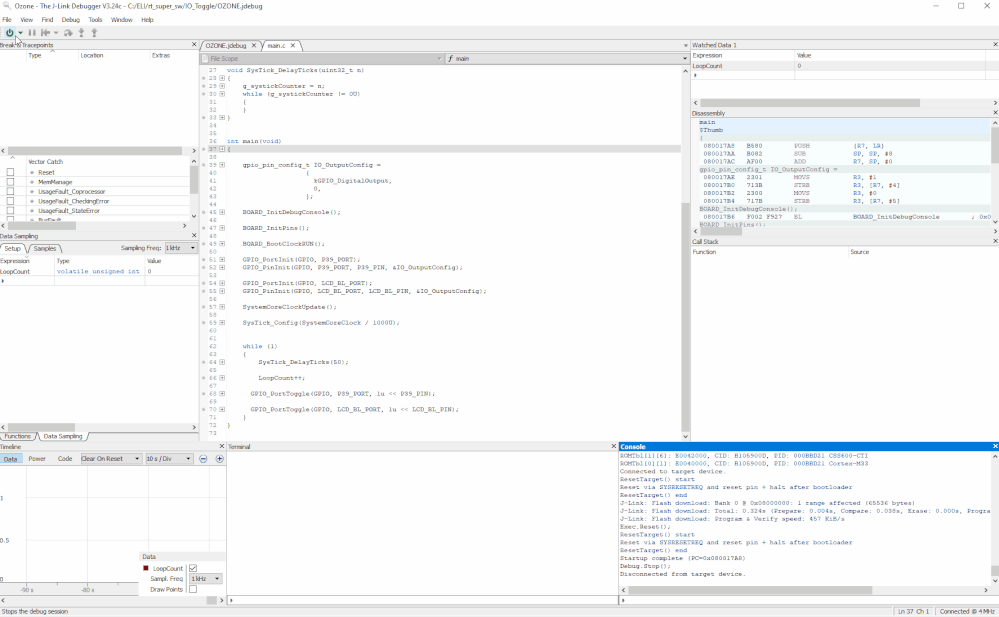Close the OZONE.jdebug tab
Viewport: 999px width, 617px height.
point(254,46)
